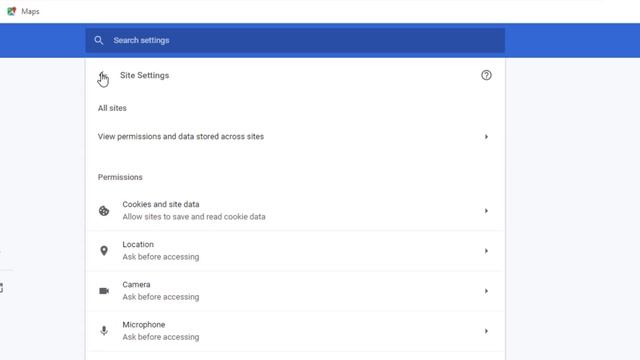Viewport: 640px width, 360px height.
Task: Click the cookie icon
Action: tap(104, 211)
